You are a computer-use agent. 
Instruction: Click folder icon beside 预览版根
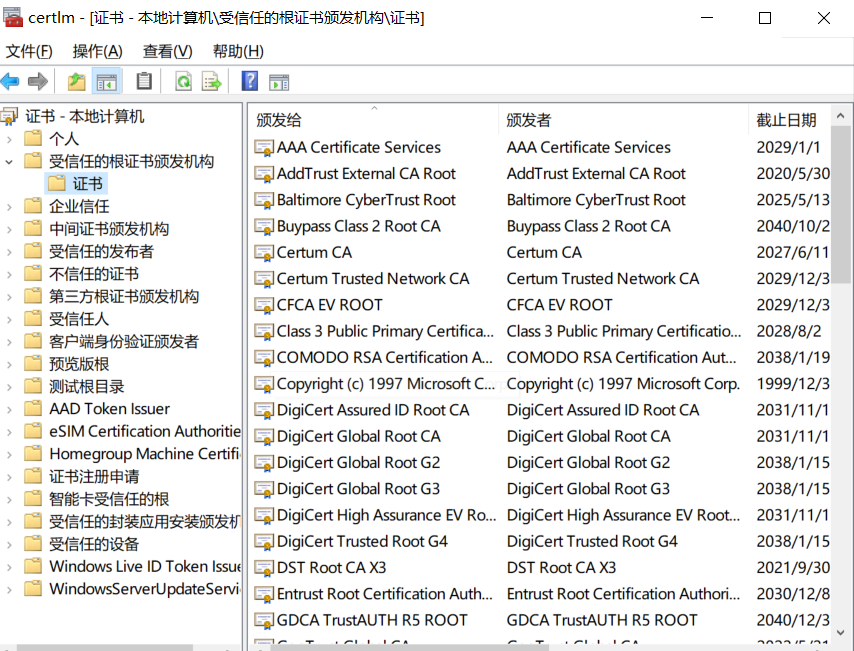[x=33, y=363]
